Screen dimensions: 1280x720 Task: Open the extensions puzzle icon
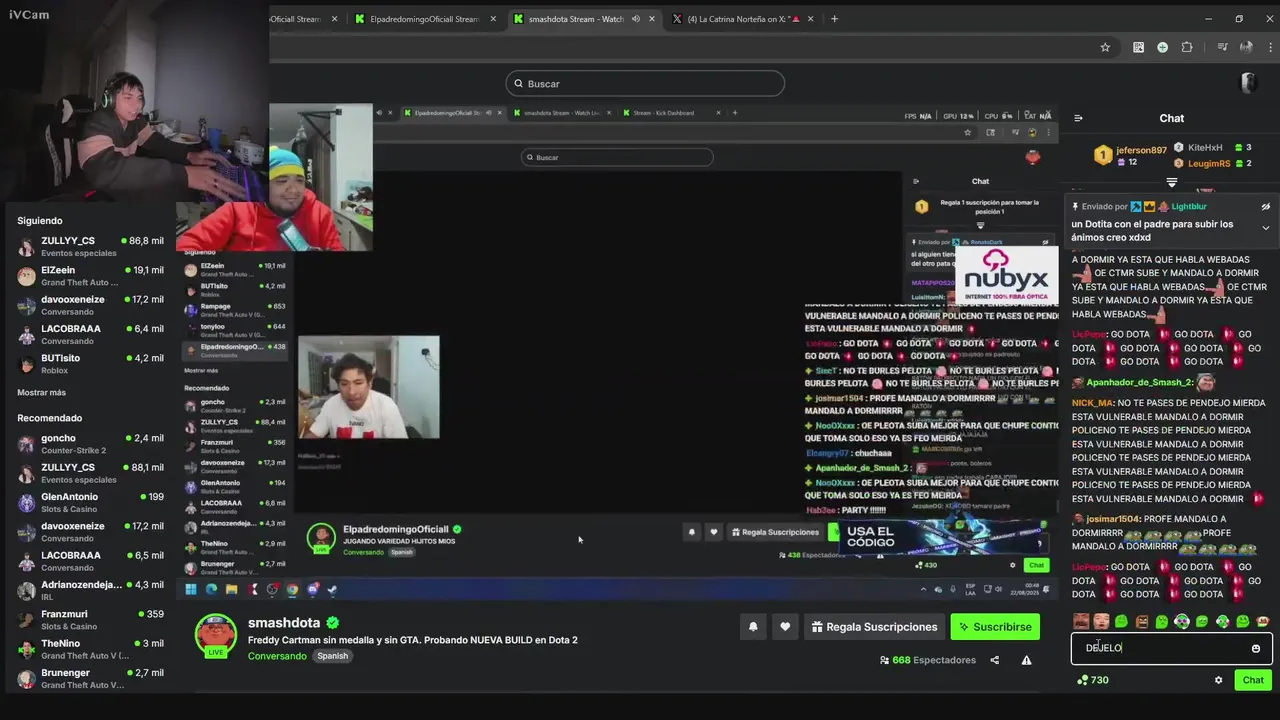[x=1187, y=47]
